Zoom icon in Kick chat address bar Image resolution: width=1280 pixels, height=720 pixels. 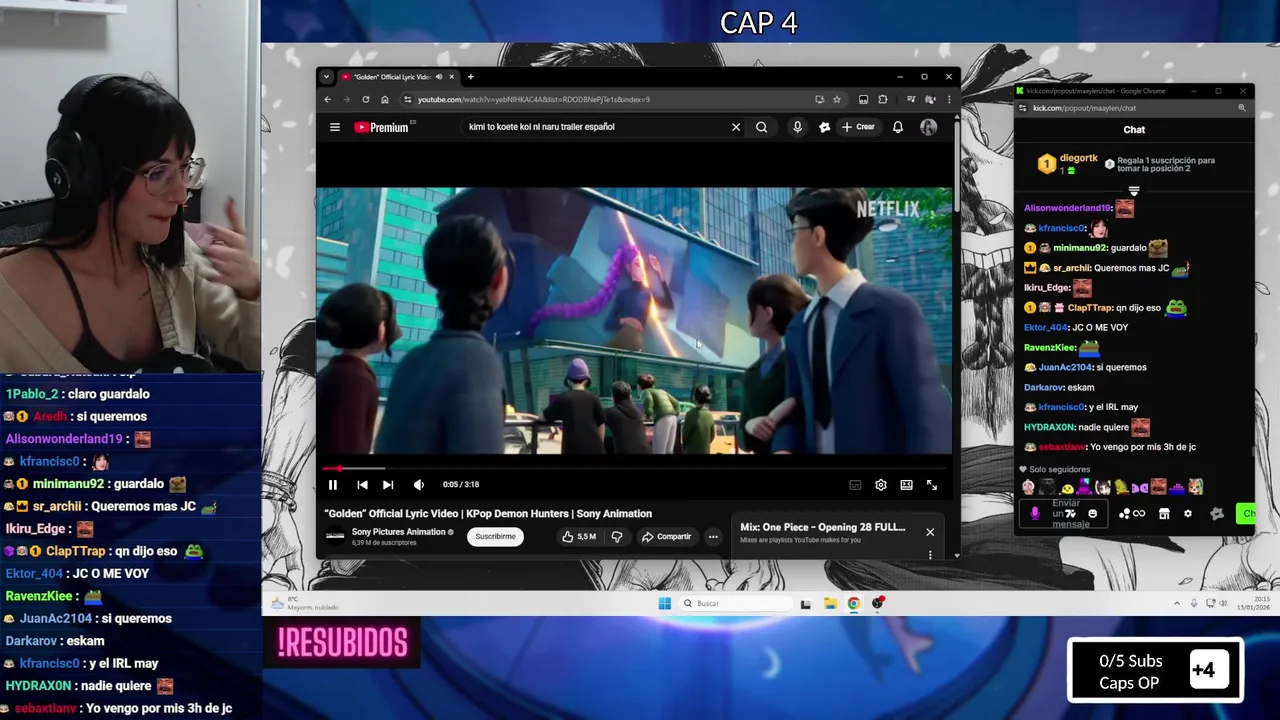click(1242, 108)
